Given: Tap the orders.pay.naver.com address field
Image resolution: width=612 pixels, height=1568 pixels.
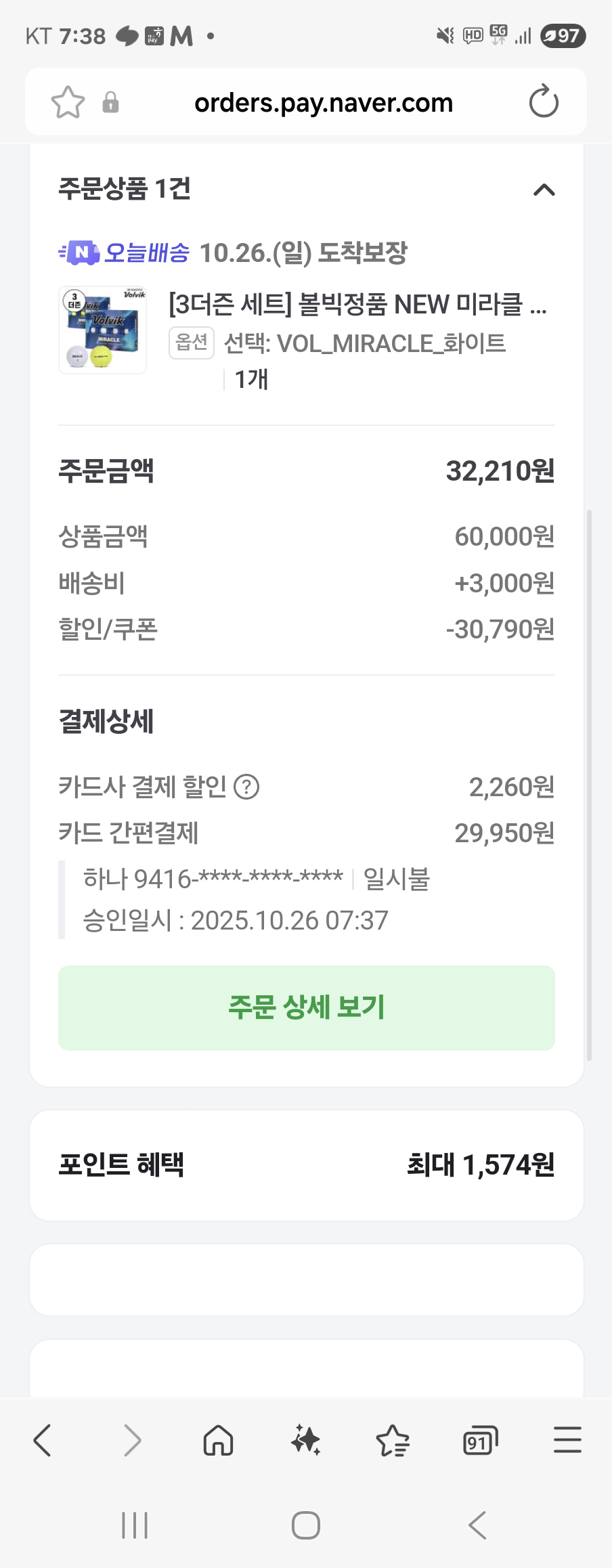Looking at the screenshot, I should tap(323, 103).
